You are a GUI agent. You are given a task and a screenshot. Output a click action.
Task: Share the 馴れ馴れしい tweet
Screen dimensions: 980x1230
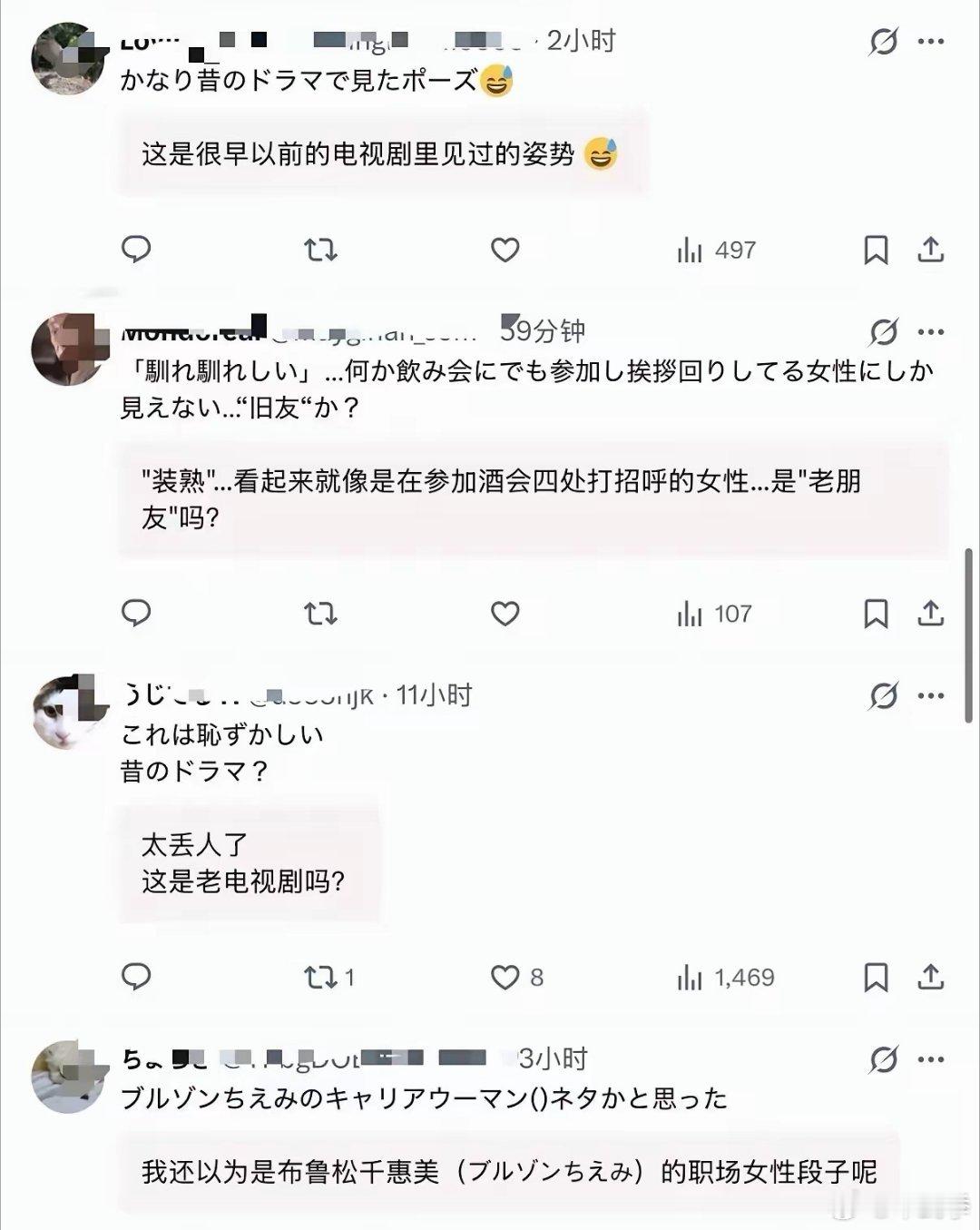931,615
